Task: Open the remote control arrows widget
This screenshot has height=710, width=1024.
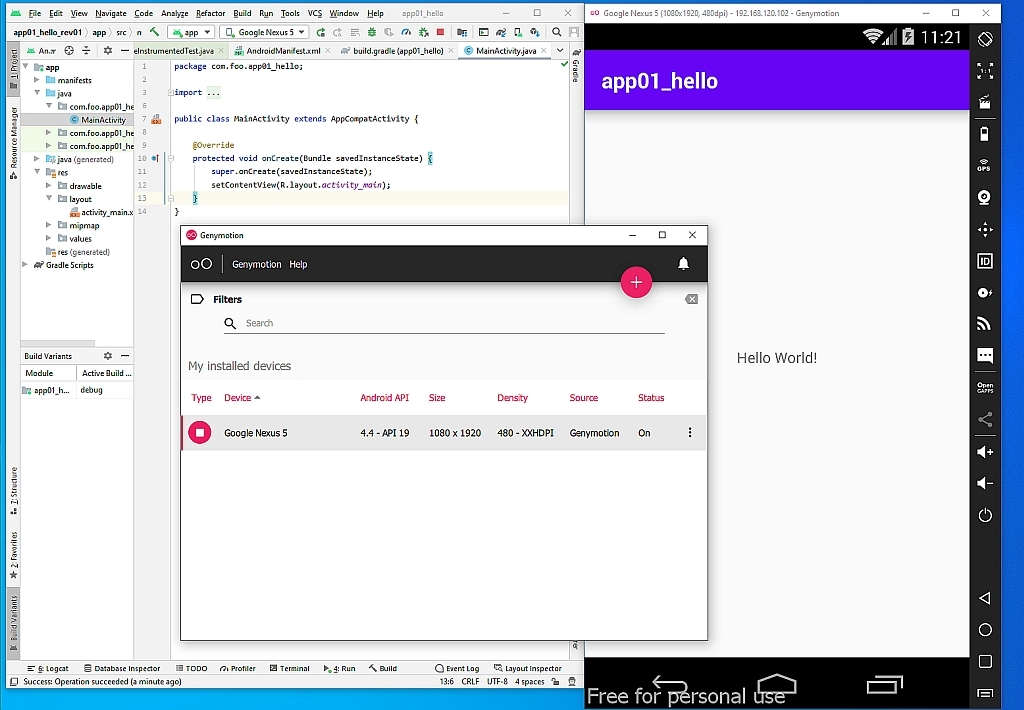Action: [985, 229]
